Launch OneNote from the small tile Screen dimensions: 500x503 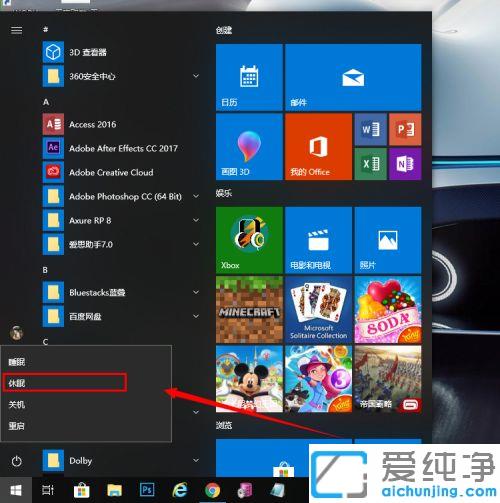click(x=405, y=164)
